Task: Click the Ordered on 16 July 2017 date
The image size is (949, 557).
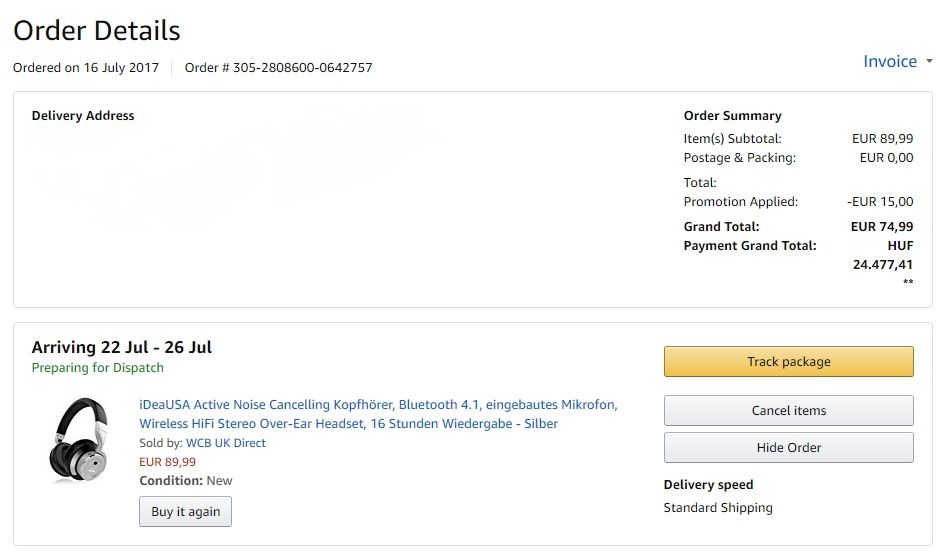Action: click(85, 68)
